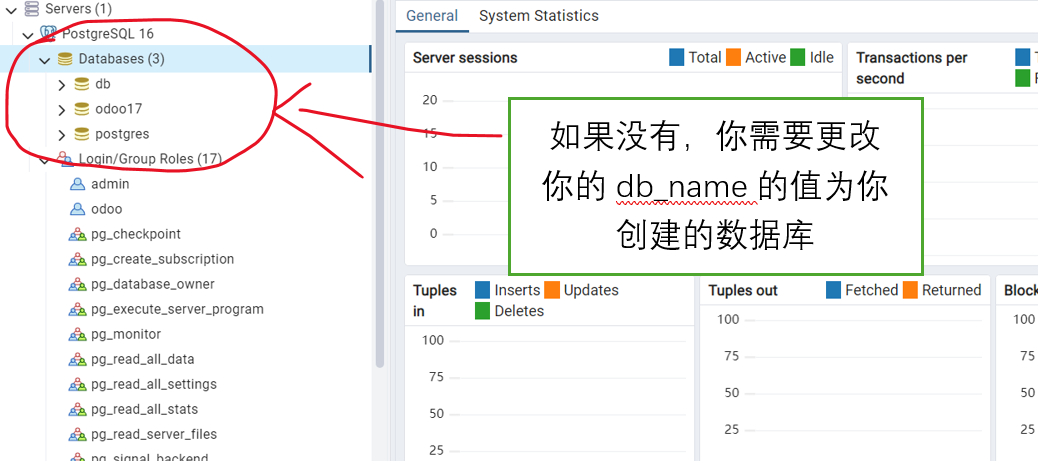Select the db database name
Screen dimensions: 1038x461
[103, 84]
